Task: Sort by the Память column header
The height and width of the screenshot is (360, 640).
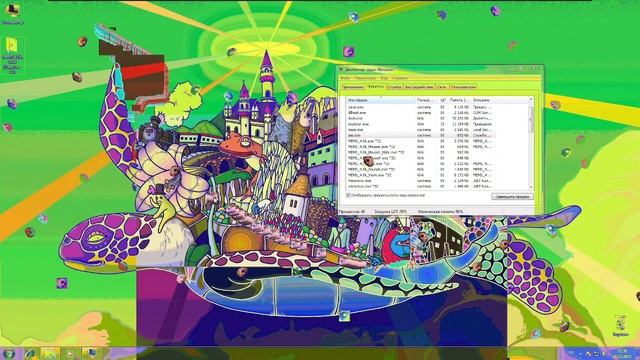Action: point(459,100)
